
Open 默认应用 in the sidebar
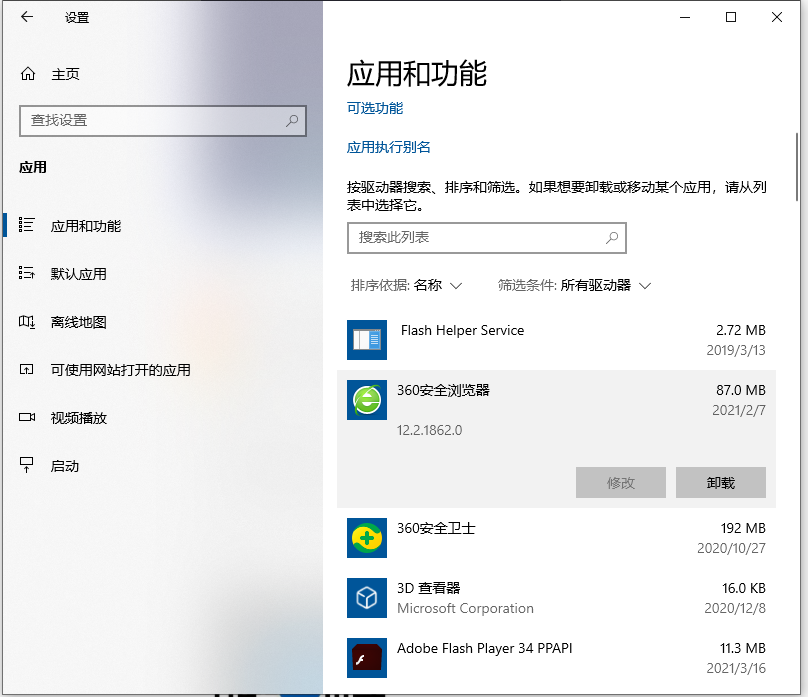click(x=78, y=274)
